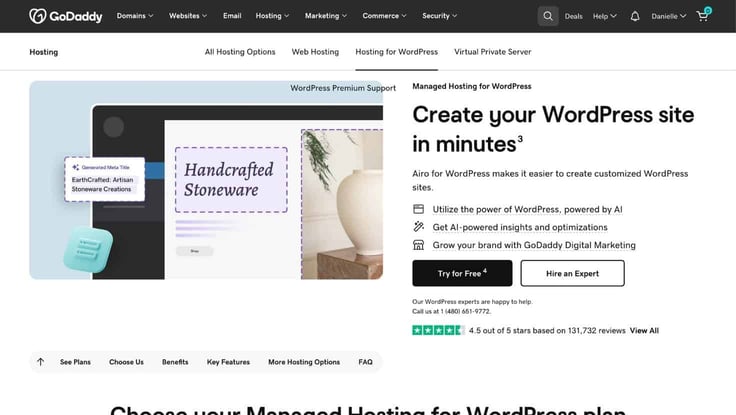Viewport: 736px width, 415px height.
Task: Select the All Hosting Options tab
Action: [x=240, y=52]
